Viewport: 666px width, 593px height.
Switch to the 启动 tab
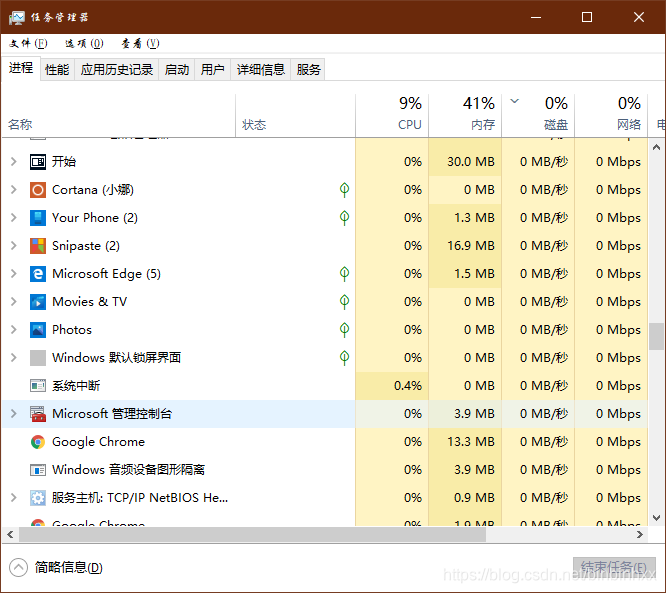click(177, 69)
